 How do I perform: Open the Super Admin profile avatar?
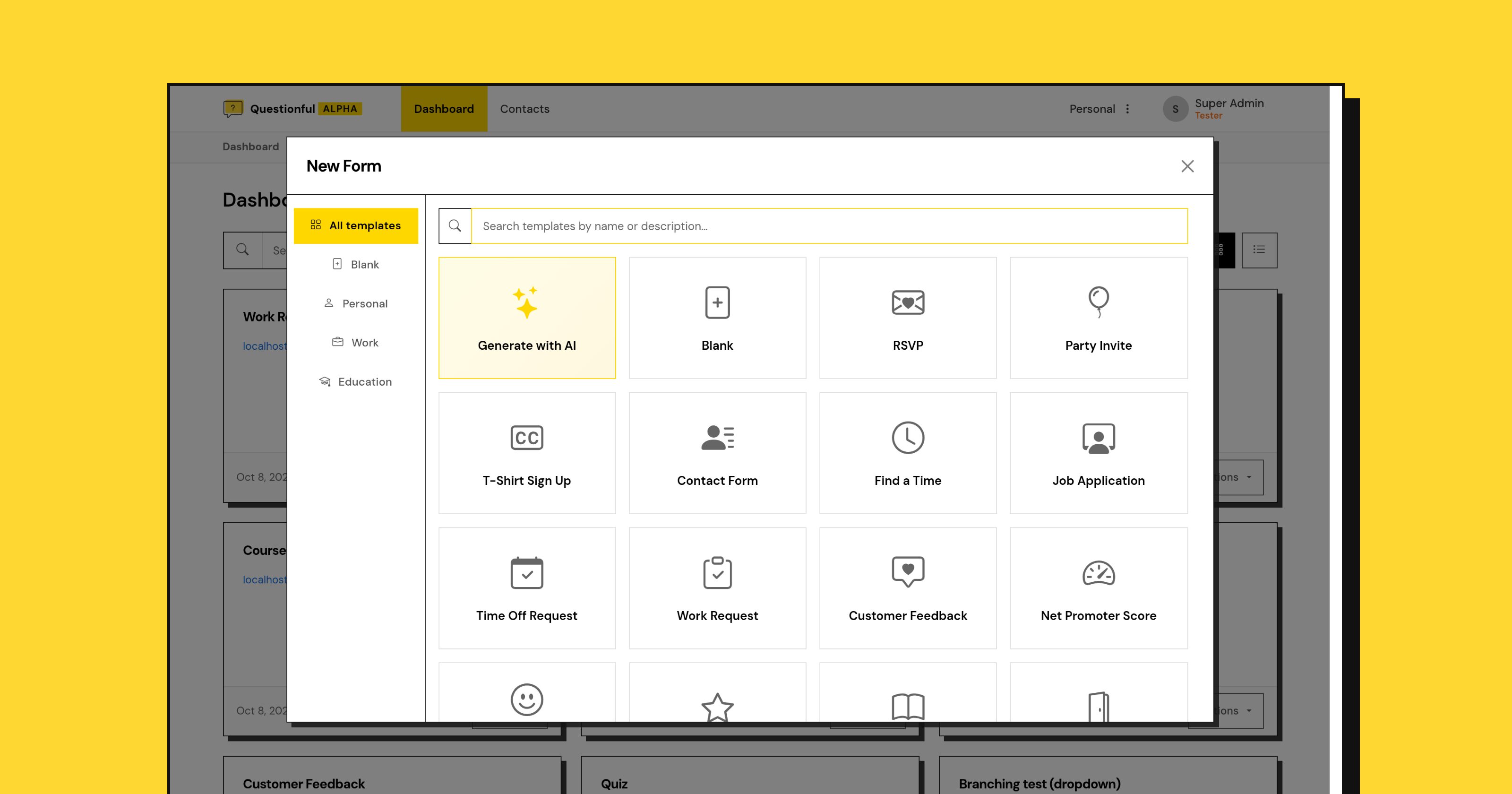pos(1175,109)
